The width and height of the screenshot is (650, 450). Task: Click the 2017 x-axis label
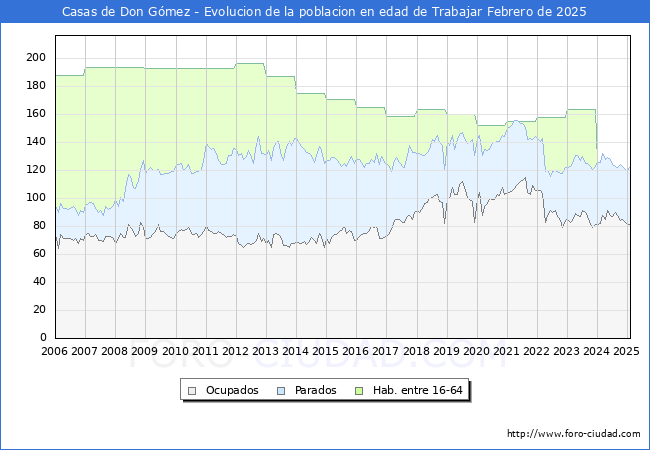386,351
